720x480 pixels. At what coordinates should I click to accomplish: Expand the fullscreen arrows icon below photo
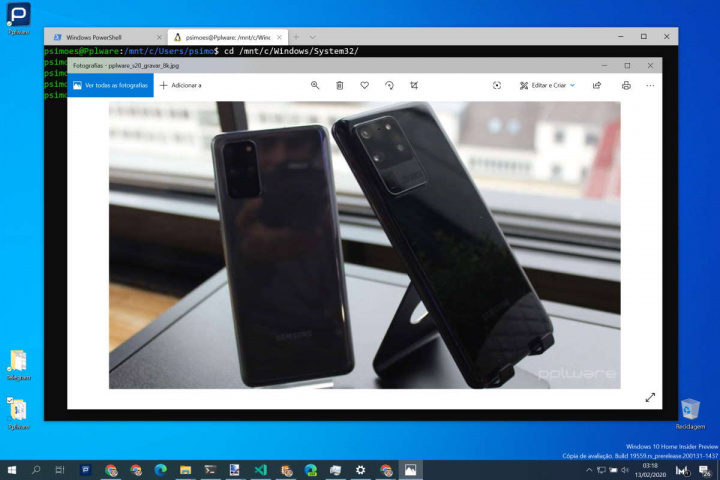tap(650, 397)
